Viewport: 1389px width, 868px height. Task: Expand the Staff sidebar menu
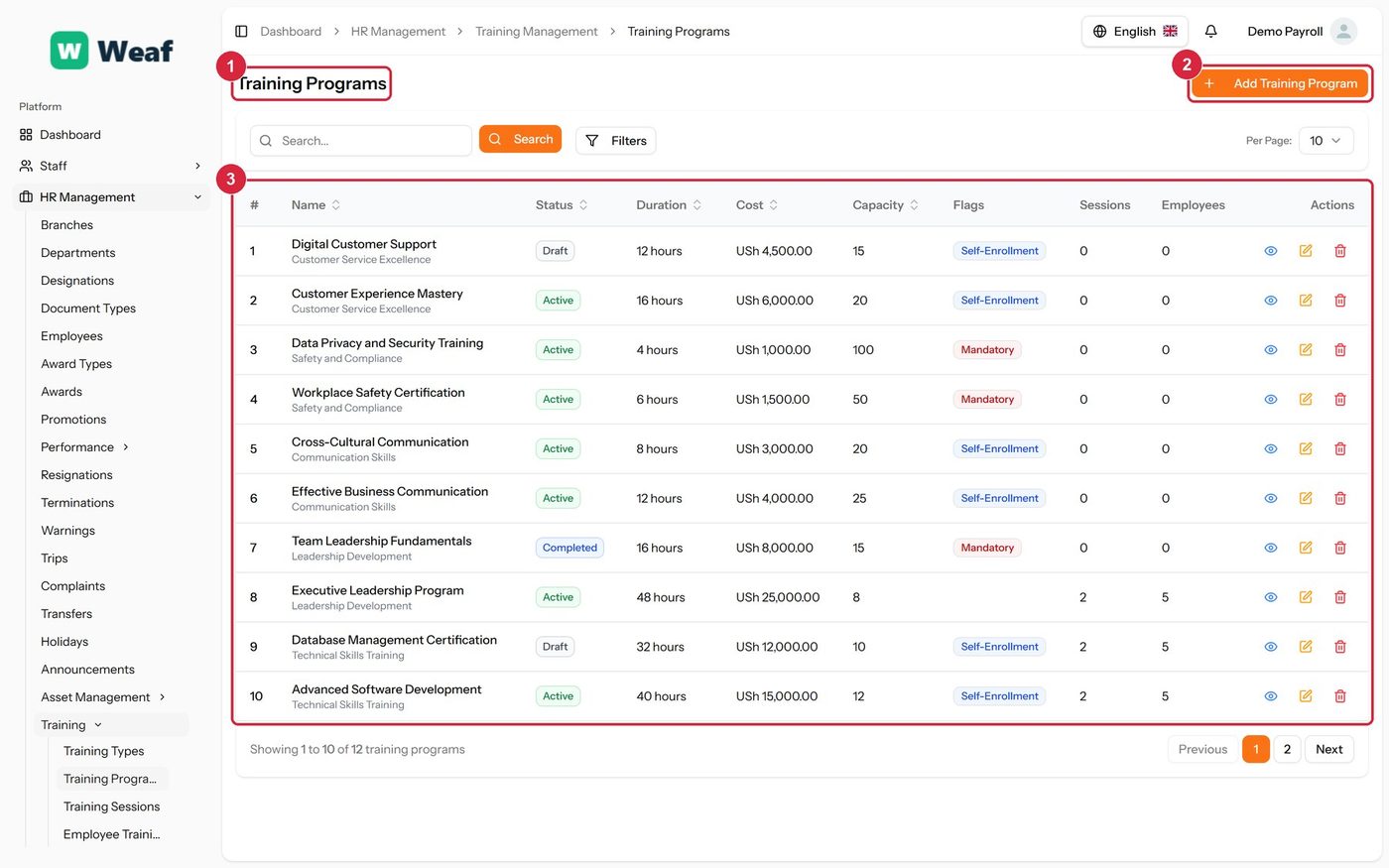(110, 166)
